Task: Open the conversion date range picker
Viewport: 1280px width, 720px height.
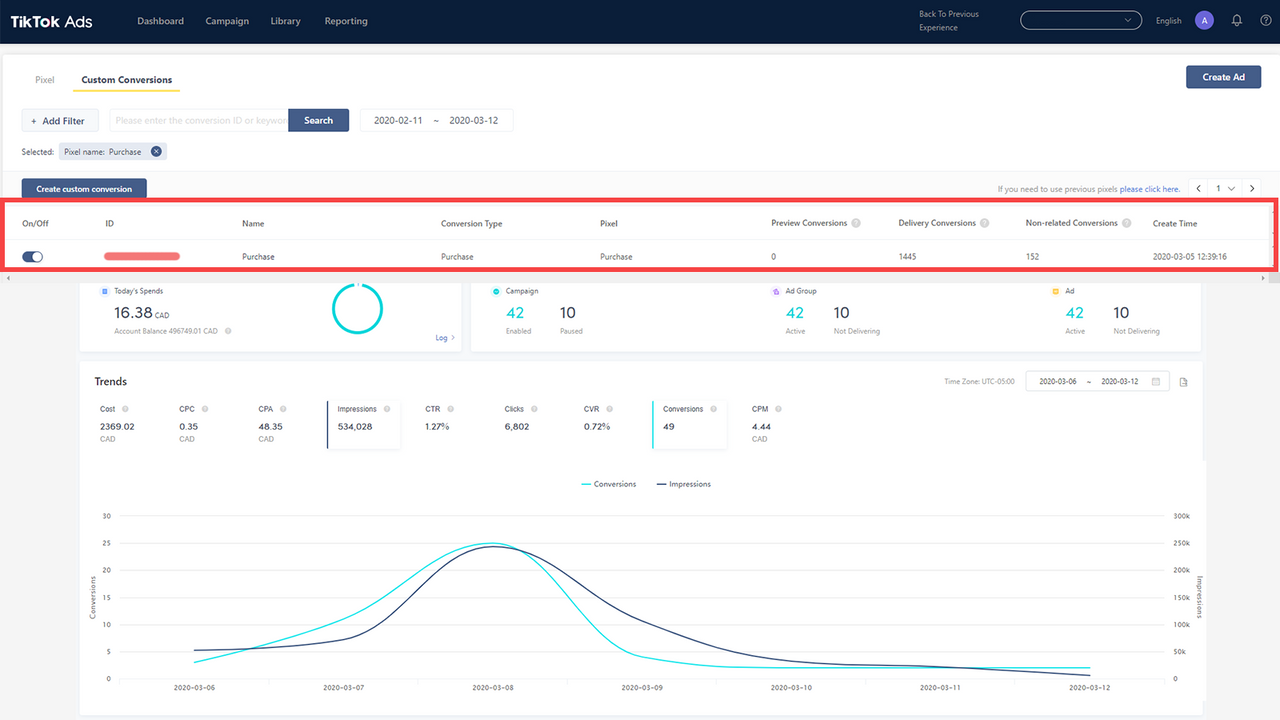Action: (x=436, y=119)
